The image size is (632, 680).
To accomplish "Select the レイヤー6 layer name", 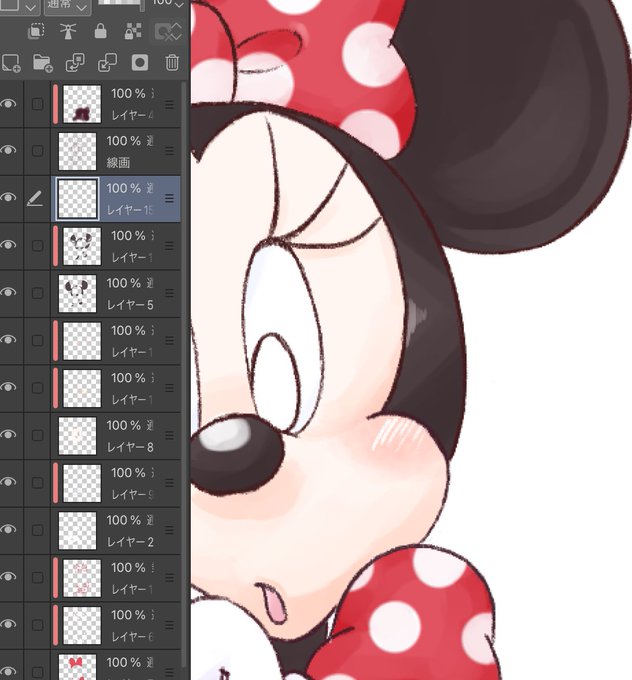I will click(132, 637).
